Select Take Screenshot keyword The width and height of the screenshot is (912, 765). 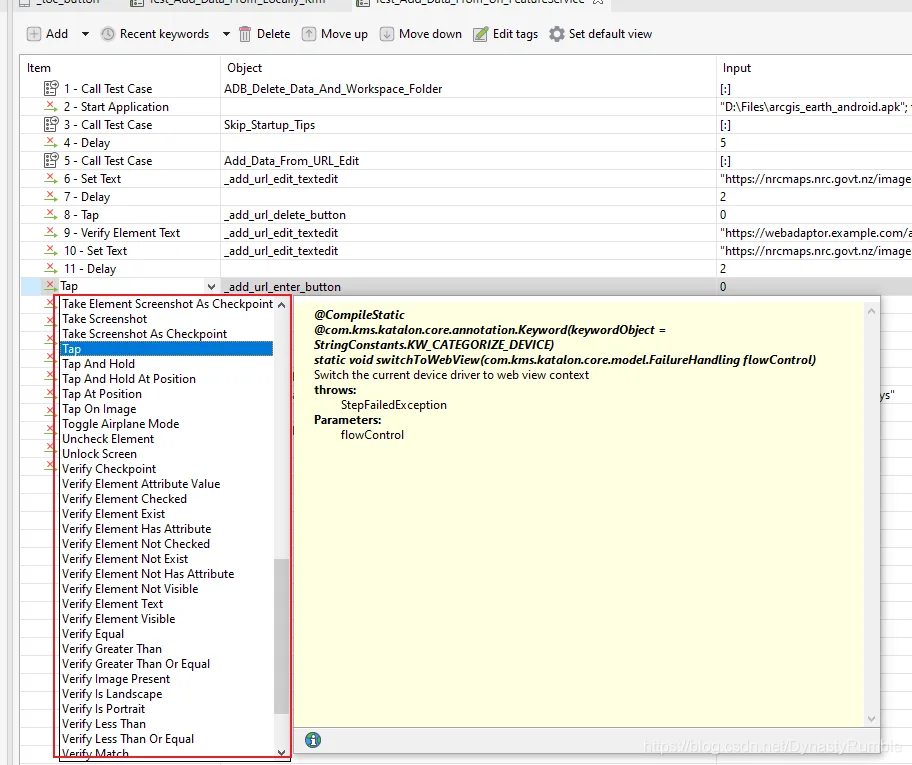[167, 319]
